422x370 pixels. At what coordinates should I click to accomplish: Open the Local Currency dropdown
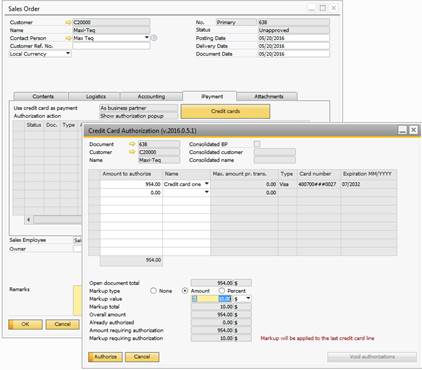pos(68,53)
